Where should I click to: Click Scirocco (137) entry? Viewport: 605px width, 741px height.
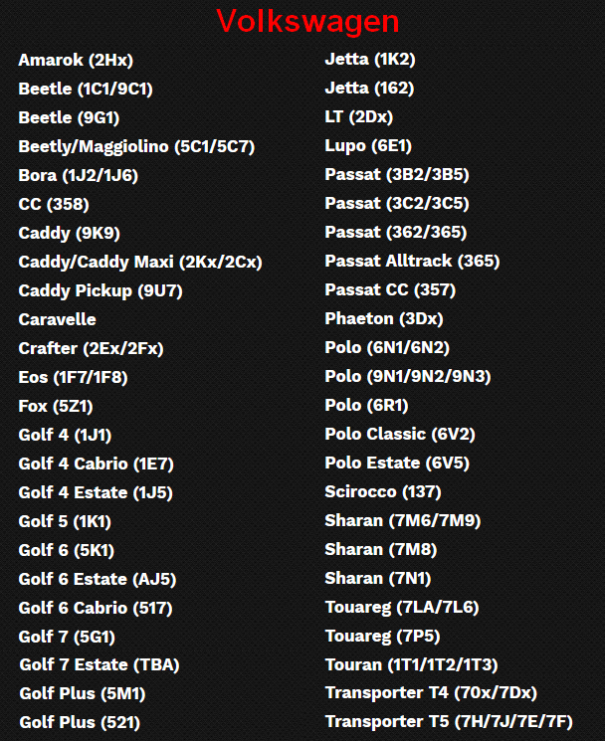click(x=384, y=492)
